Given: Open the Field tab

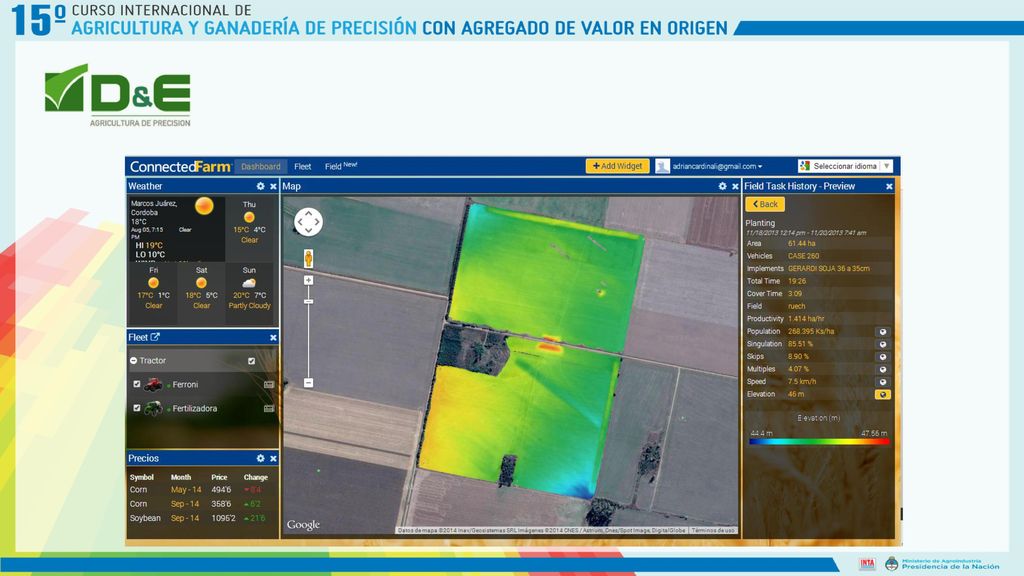Looking at the screenshot, I should (341, 166).
